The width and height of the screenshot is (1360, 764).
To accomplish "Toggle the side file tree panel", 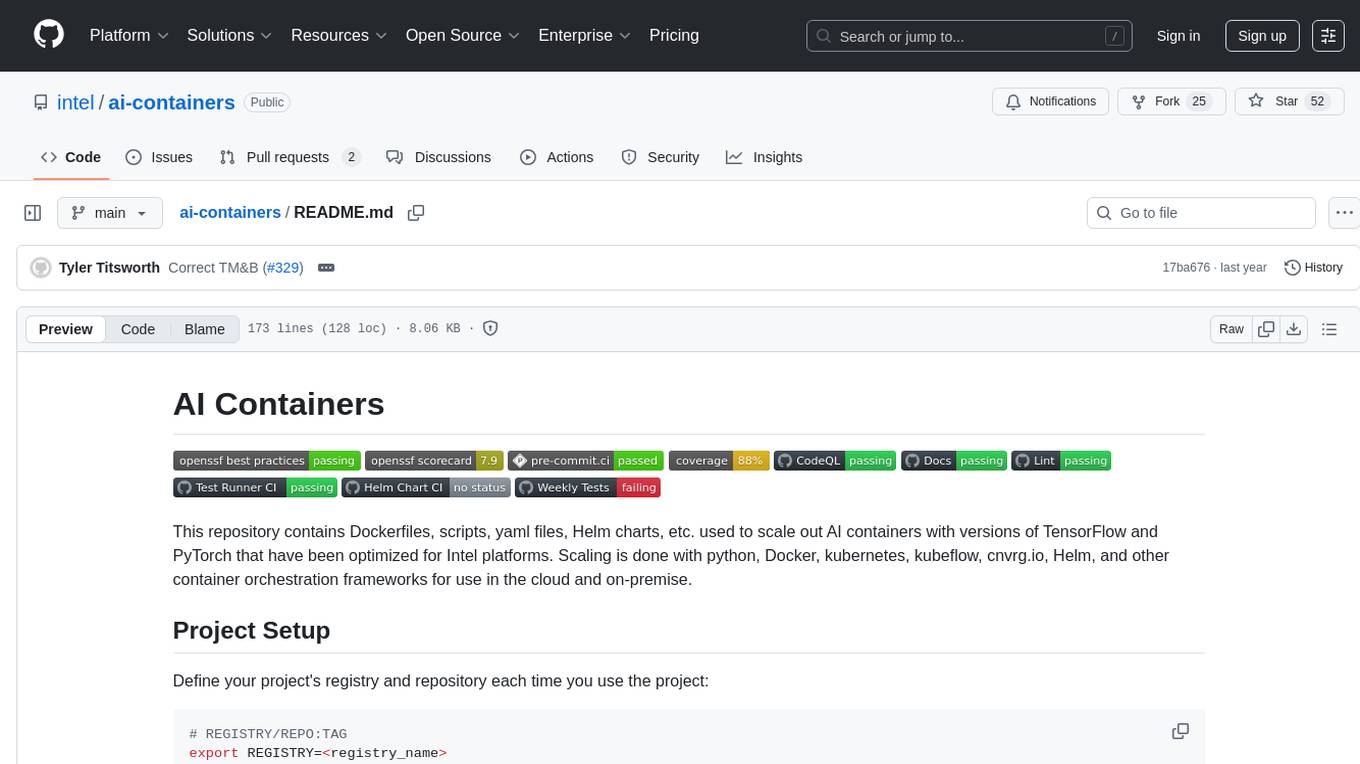I will pyautogui.click(x=33, y=213).
